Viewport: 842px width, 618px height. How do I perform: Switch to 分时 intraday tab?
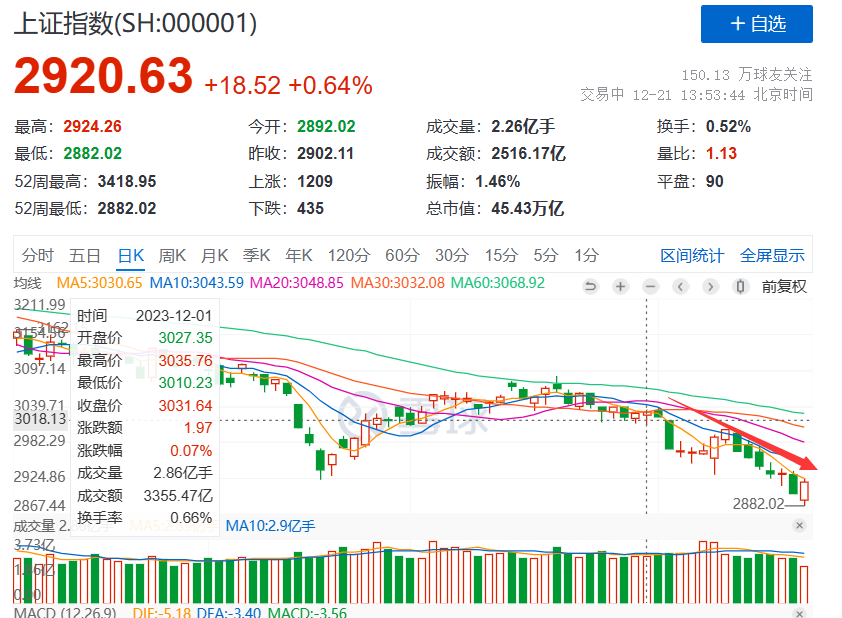[x=38, y=255]
